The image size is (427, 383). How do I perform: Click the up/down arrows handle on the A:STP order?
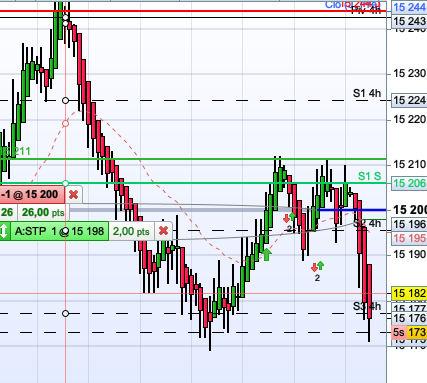pos(4,231)
